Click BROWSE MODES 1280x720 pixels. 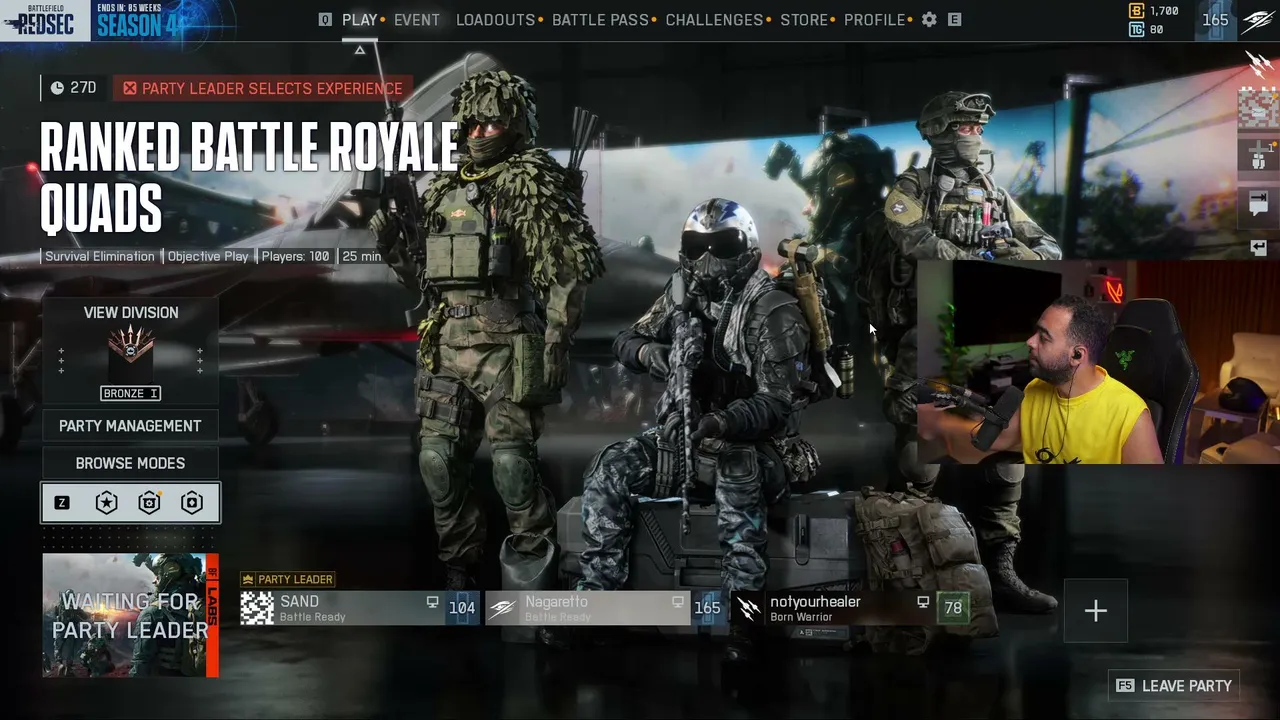[130, 463]
